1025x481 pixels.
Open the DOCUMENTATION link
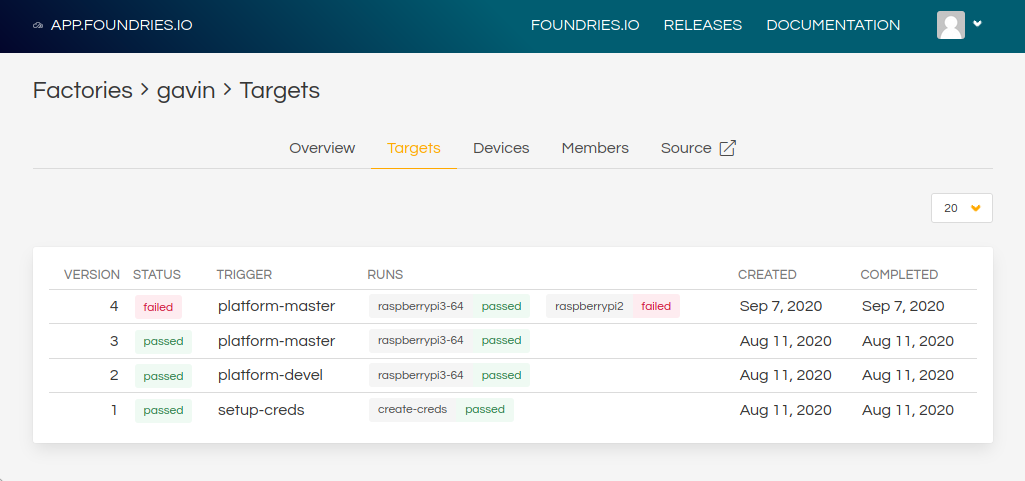pos(833,25)
